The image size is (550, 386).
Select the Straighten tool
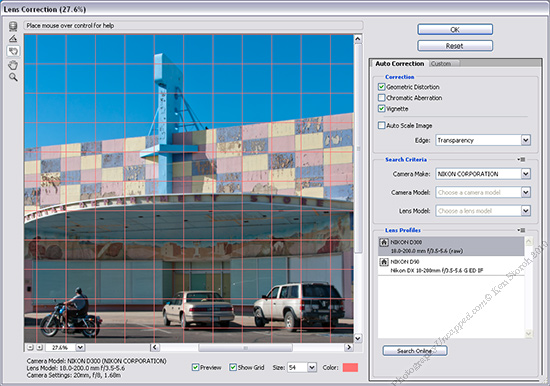click(x=13, y=38)
